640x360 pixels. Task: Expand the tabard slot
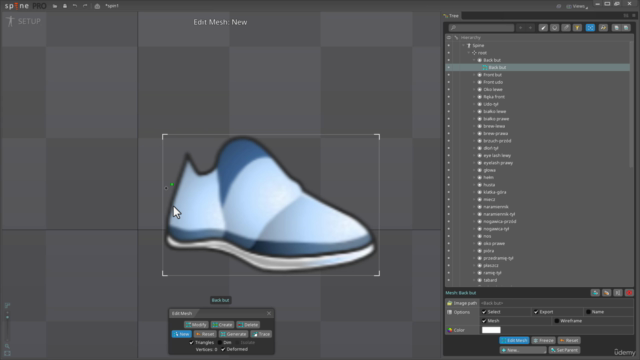474,280
